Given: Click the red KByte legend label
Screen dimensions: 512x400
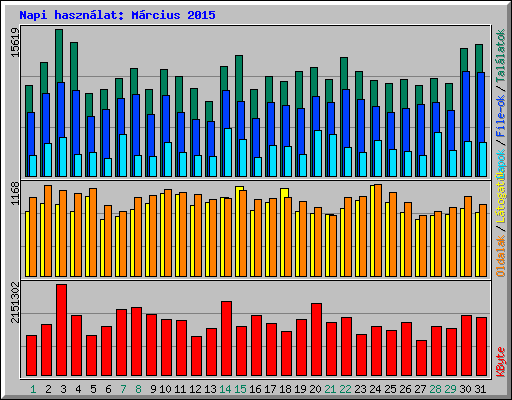Looking at the screenshot, I should click(501, 362).
